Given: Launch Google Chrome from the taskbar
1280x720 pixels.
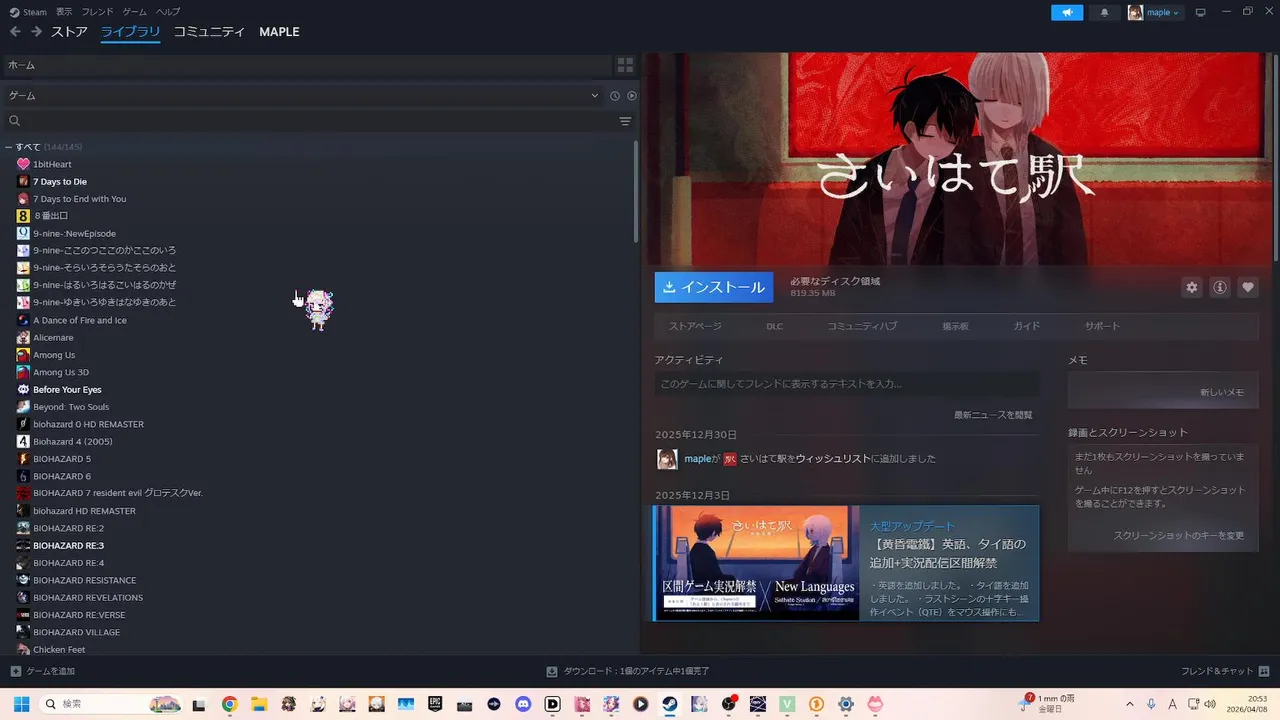Looking at the screenshot, I should 229,704.
